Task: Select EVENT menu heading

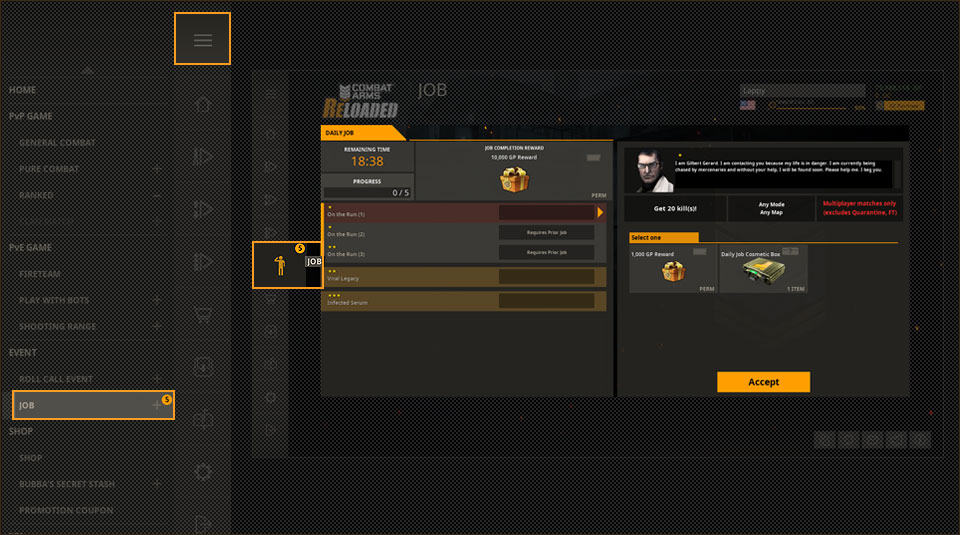Action: [23, 353]
